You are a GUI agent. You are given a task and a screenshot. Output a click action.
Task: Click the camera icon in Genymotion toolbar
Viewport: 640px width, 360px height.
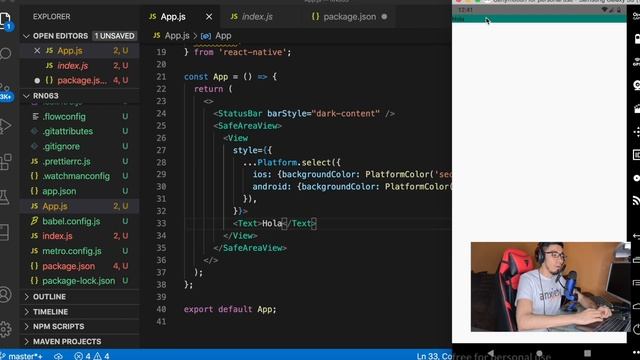(636, 85)
